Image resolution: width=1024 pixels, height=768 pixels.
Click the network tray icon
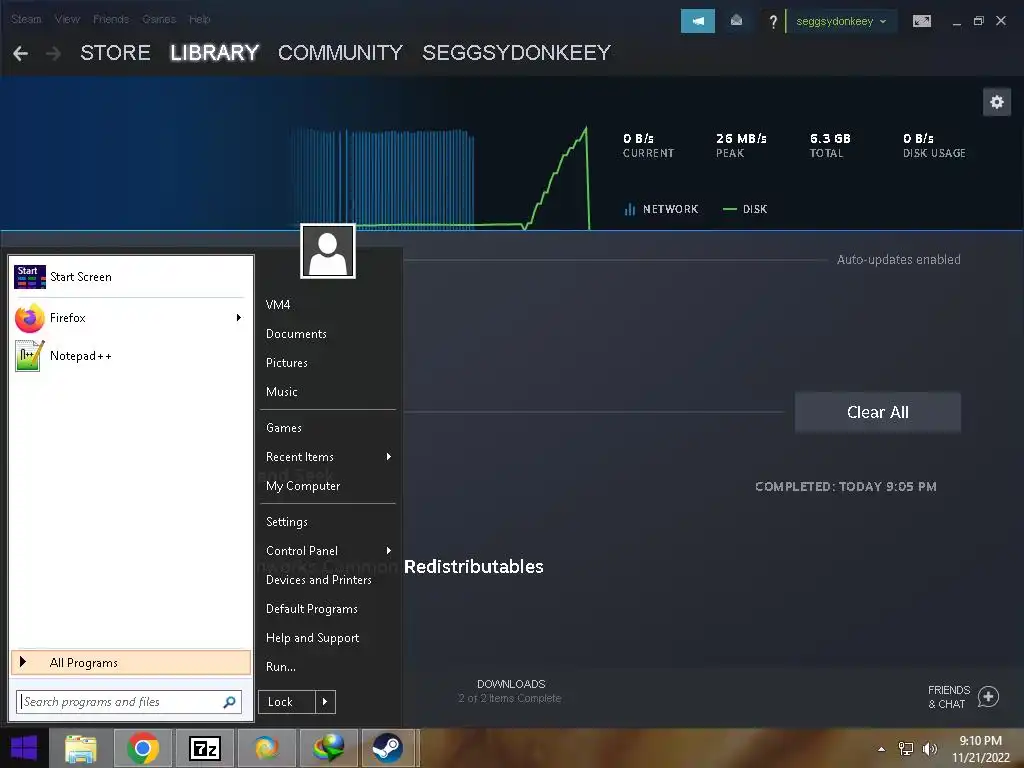906,749
